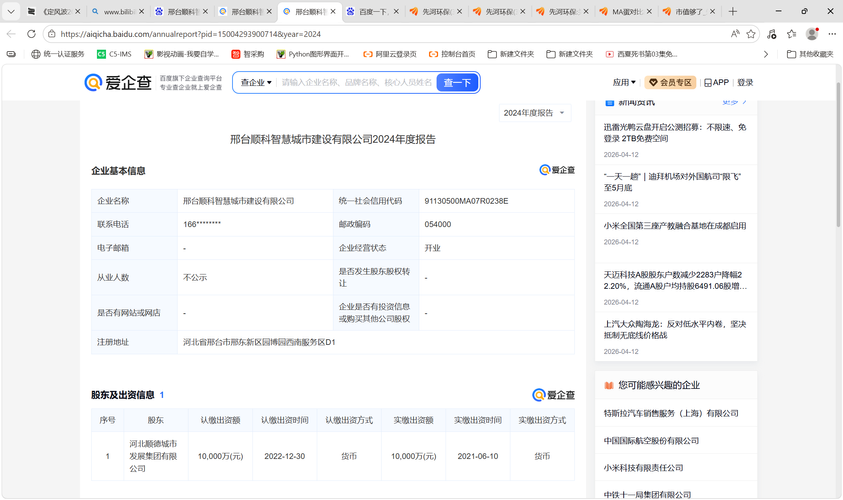Open the 智采购 bookmark
The width and height of the screenshot is (843, 500).
pos(248,54)
